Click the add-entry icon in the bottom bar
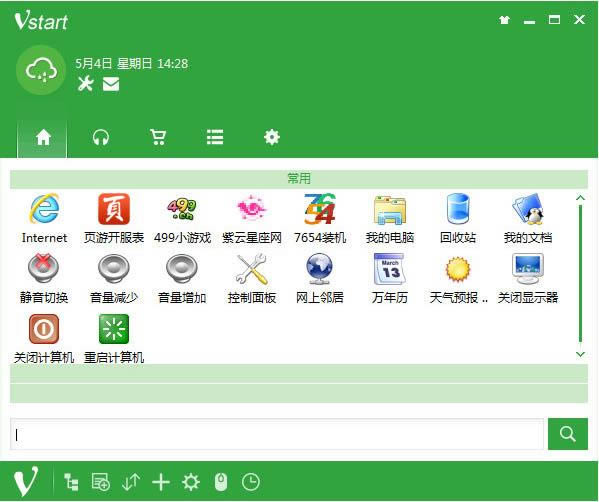Image resolution: width=599 pixels, height=502 pixels. point(101,482)
